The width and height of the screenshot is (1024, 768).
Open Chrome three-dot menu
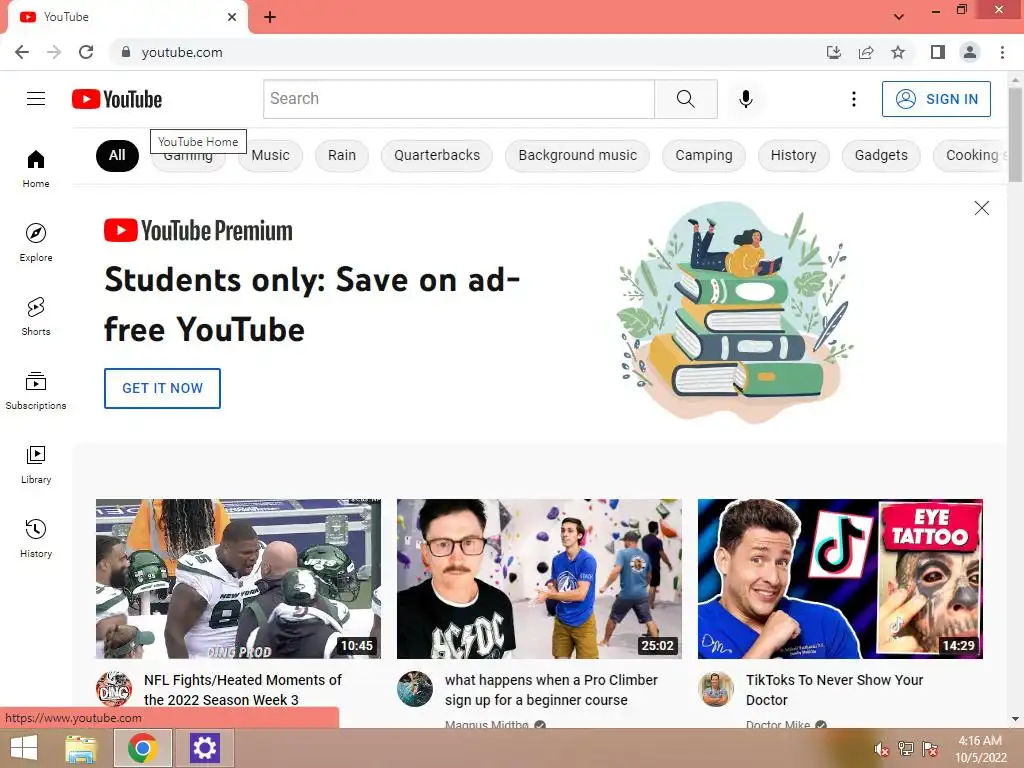coord(1002,52)
